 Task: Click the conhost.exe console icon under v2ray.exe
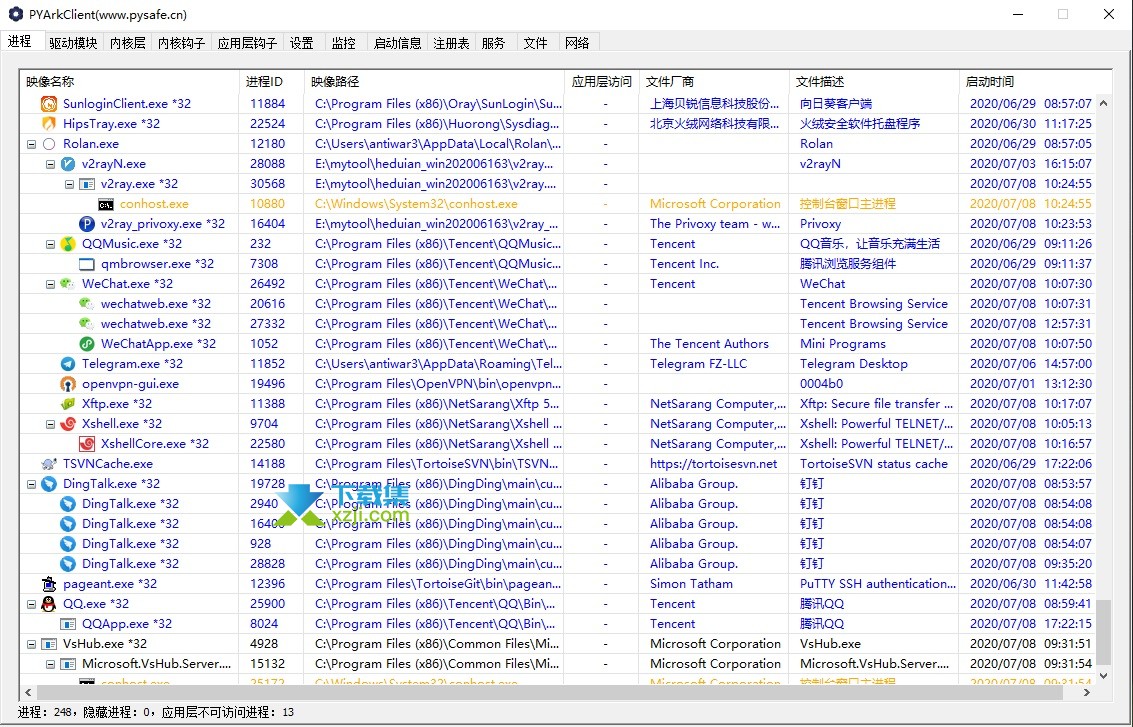click(105, 204)
